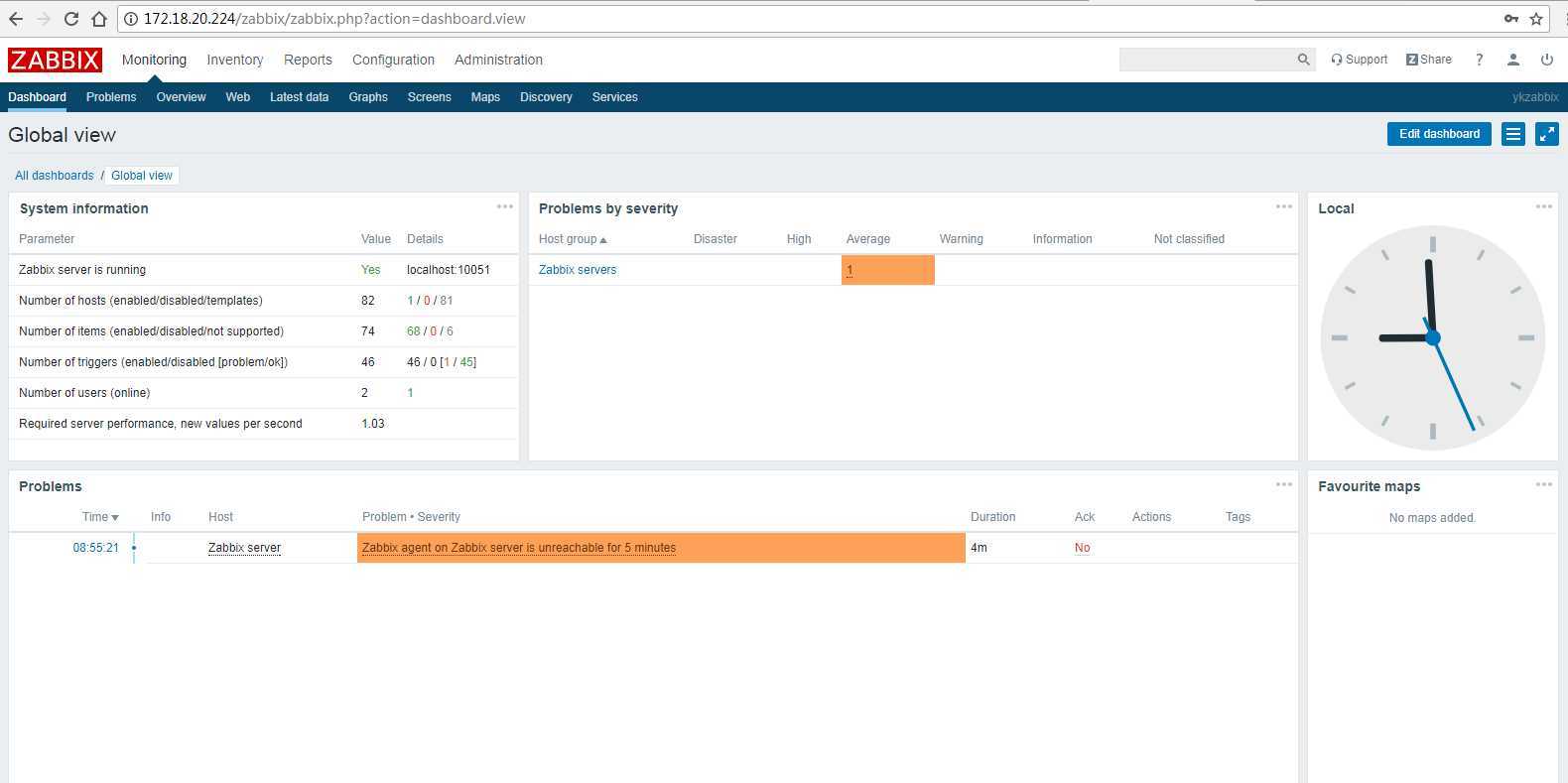Acknowledge the problem via the No link
The width and height of the screenshot is (1568, 783).
pos(1082,548)
